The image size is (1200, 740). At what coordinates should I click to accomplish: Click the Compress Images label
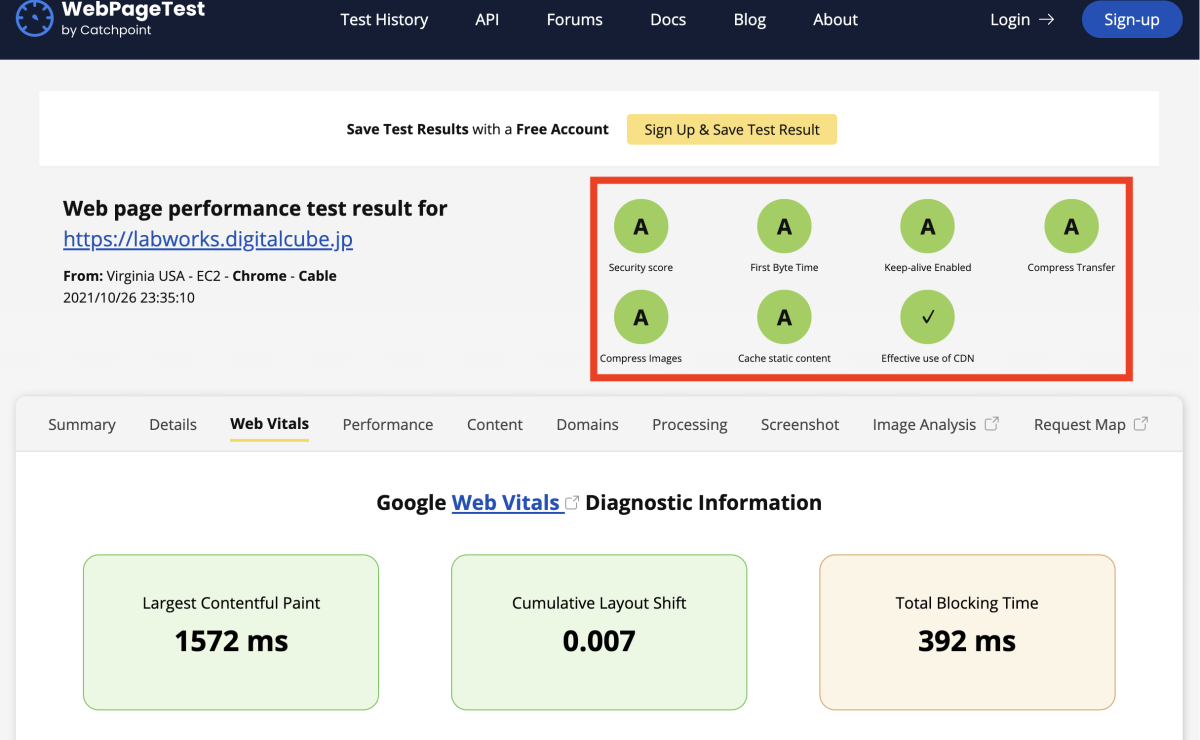[641, 358]
